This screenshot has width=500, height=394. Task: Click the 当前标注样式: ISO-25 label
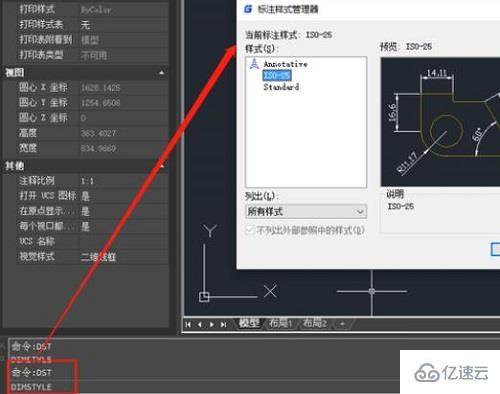pyautogui.click(x=289, y=35)
